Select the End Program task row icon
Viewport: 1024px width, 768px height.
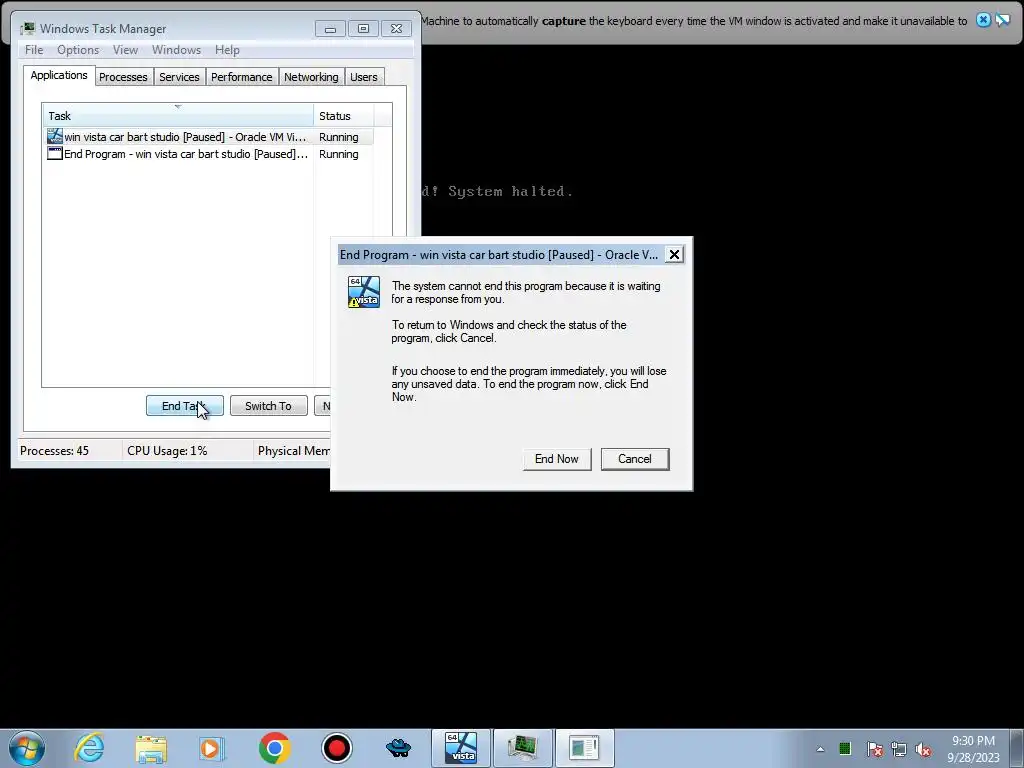55,153
